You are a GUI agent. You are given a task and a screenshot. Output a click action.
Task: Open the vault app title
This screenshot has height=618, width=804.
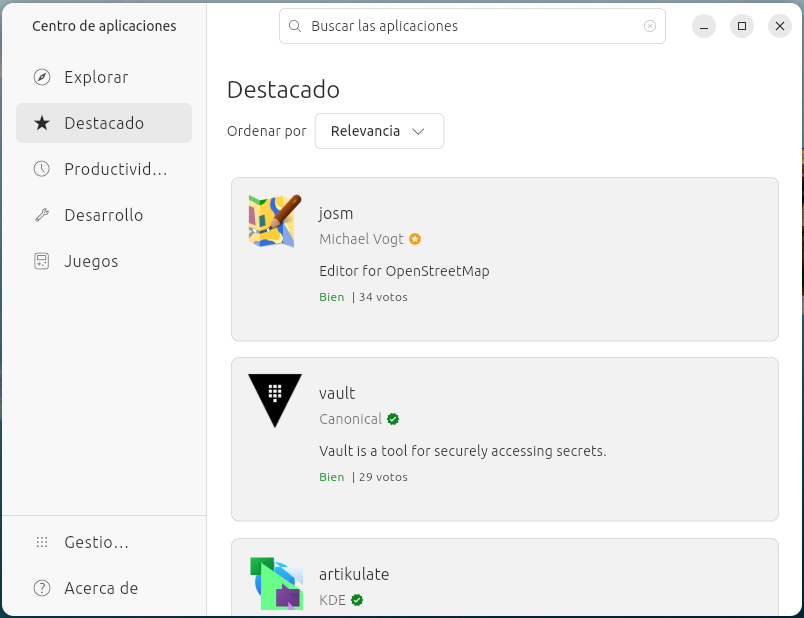click(337, 393)
